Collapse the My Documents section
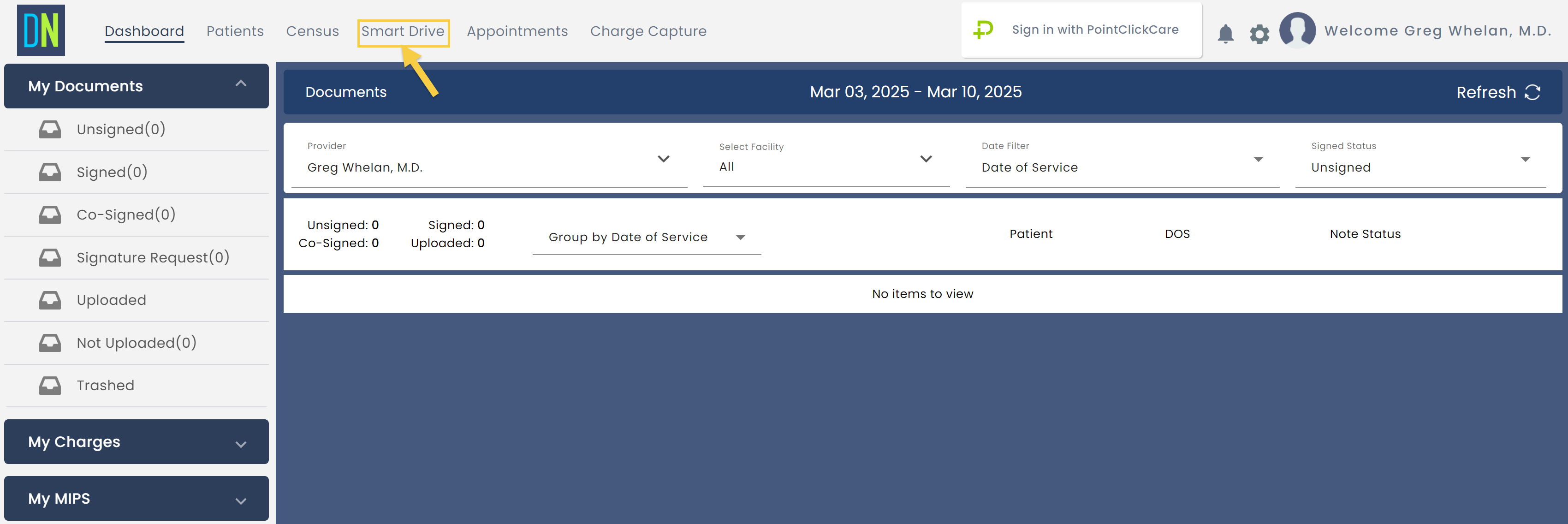Viewport: 1568px width, 524px height. pos(241,83)
